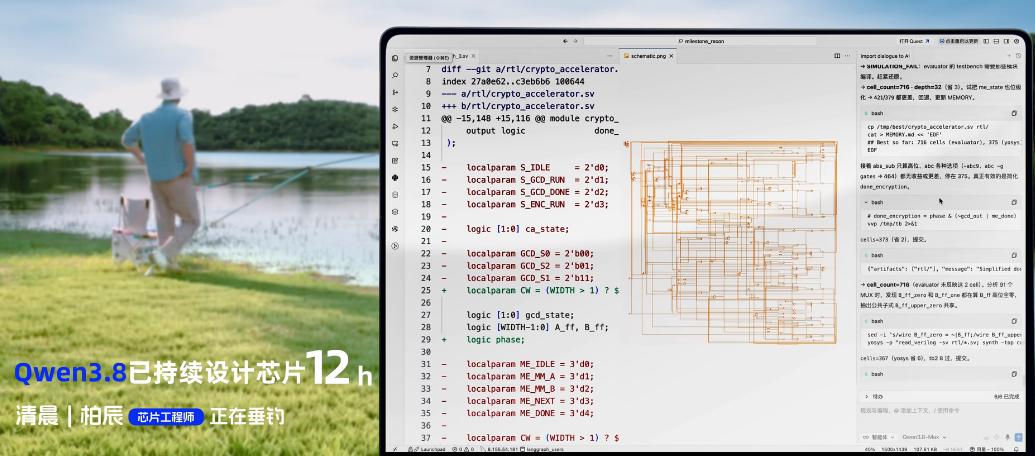Toggle the secondary sidebar layout icon
1035x456 pixels.
click(1007, 41)
